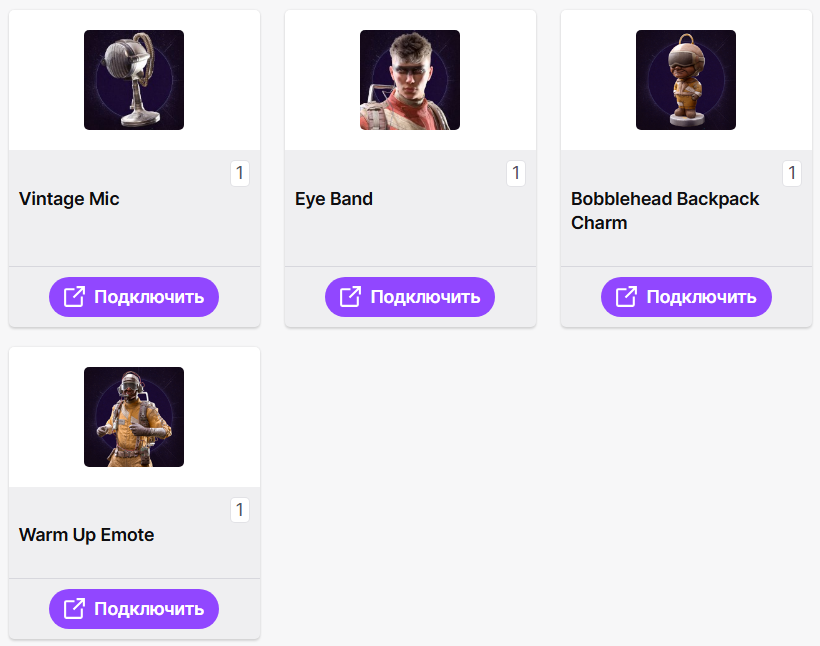820x646 pixels.
Task: Click the Warm Up Emote title
Action: pyautogui.click(x=87, y=535)
